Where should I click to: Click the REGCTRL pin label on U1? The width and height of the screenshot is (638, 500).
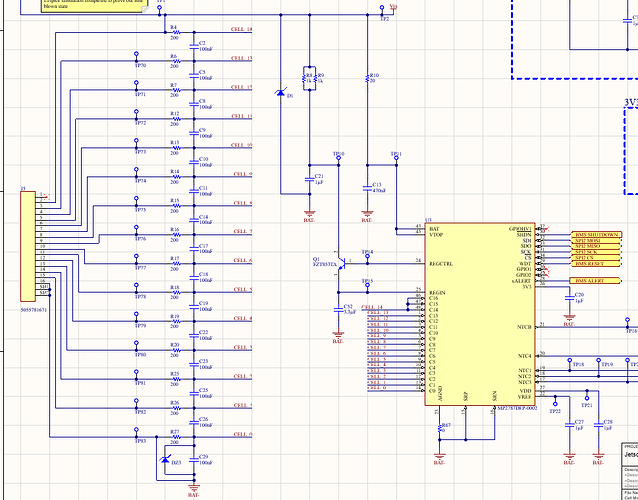point(441,264)
